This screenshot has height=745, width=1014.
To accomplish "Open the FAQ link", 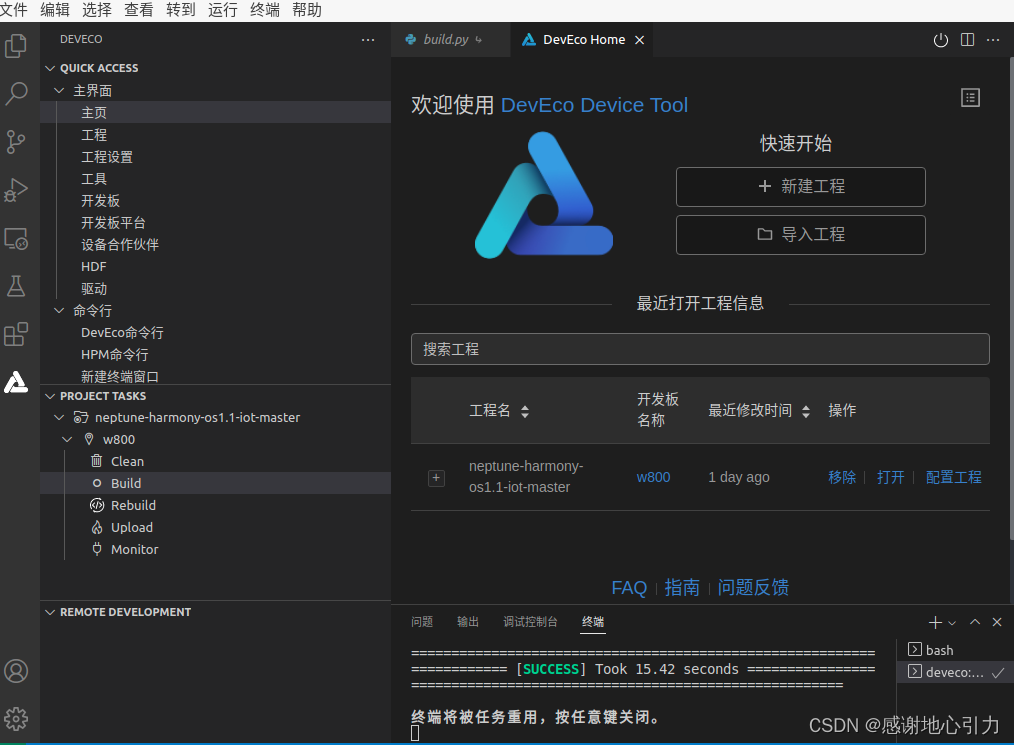I will [x=629, y=587].
